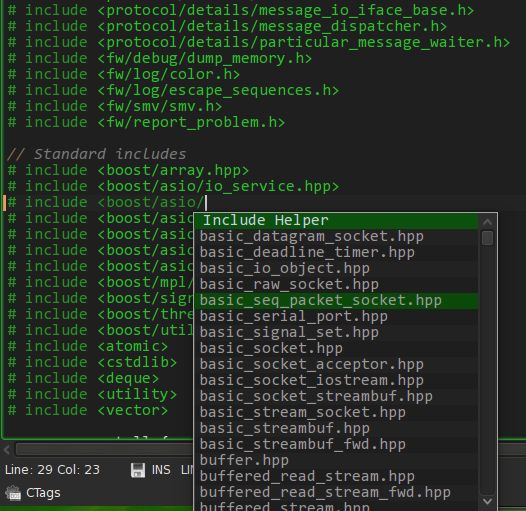526x511 pixels.
Task: Click the message_io_iface_base.h include line
Action: pyautogui.click(x=241, y=10)
